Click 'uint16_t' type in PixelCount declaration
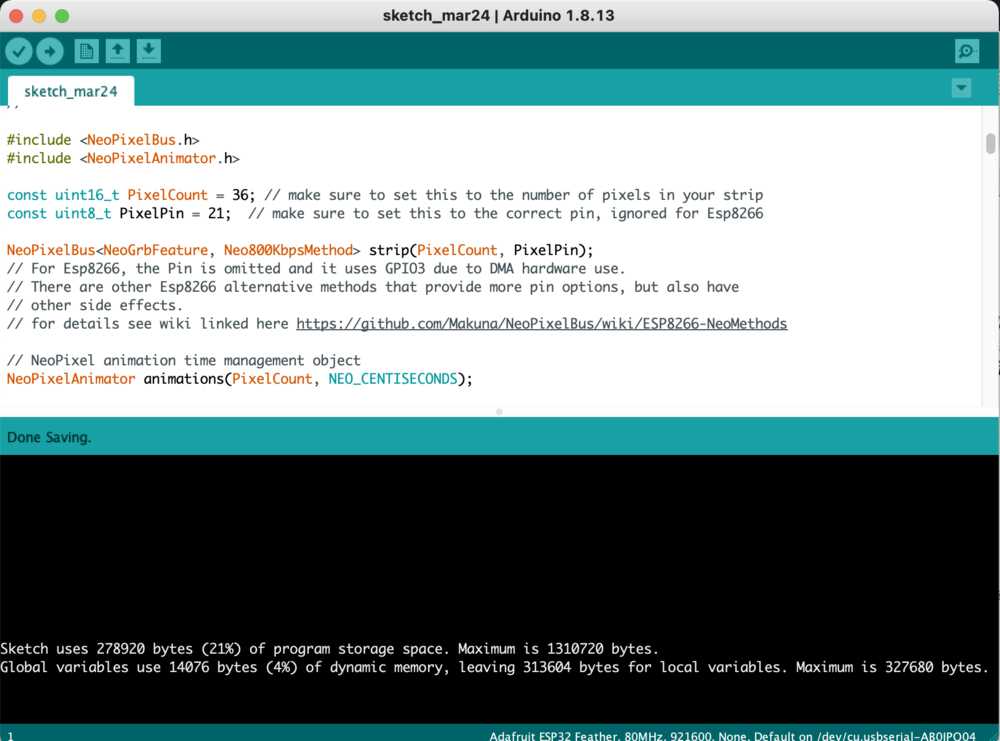 87,194
